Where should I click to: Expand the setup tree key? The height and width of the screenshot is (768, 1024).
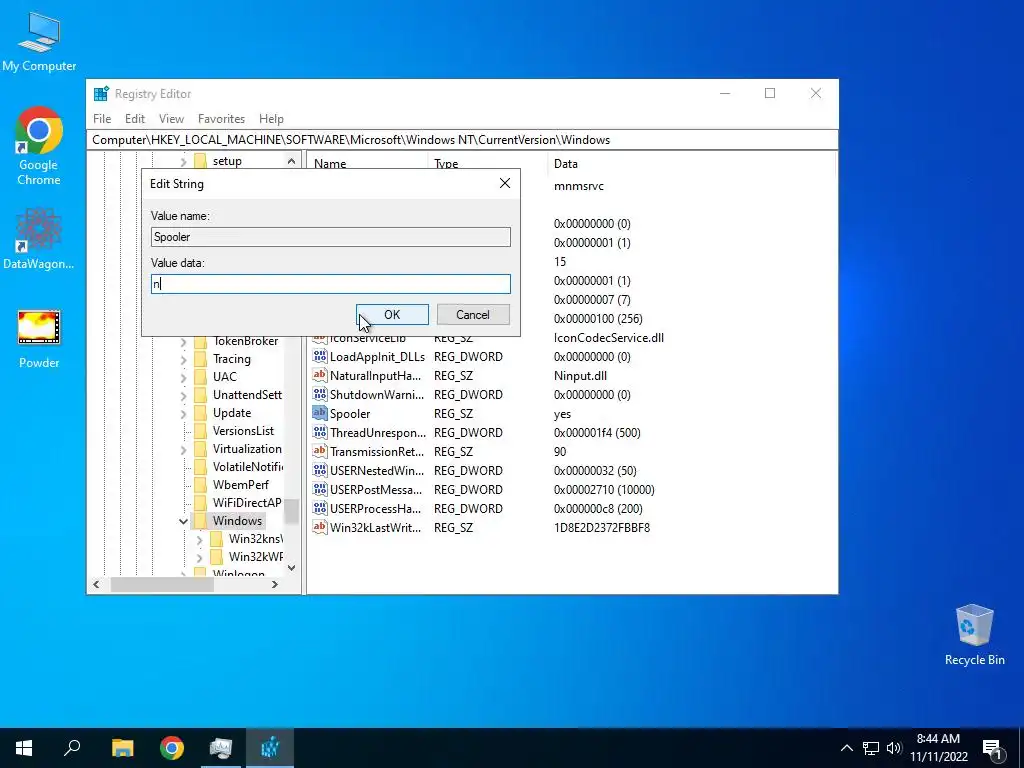(x=184, y=161)
